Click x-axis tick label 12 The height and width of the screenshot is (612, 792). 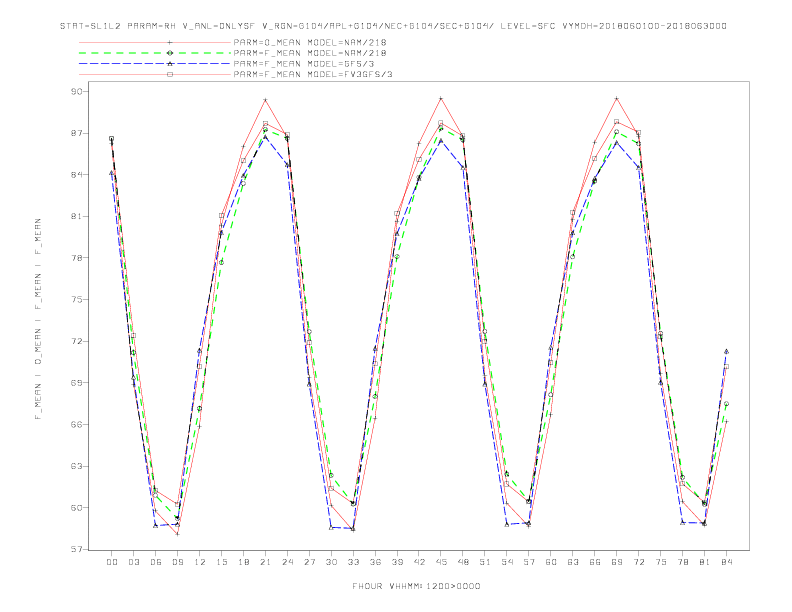(x=200, y=562)
